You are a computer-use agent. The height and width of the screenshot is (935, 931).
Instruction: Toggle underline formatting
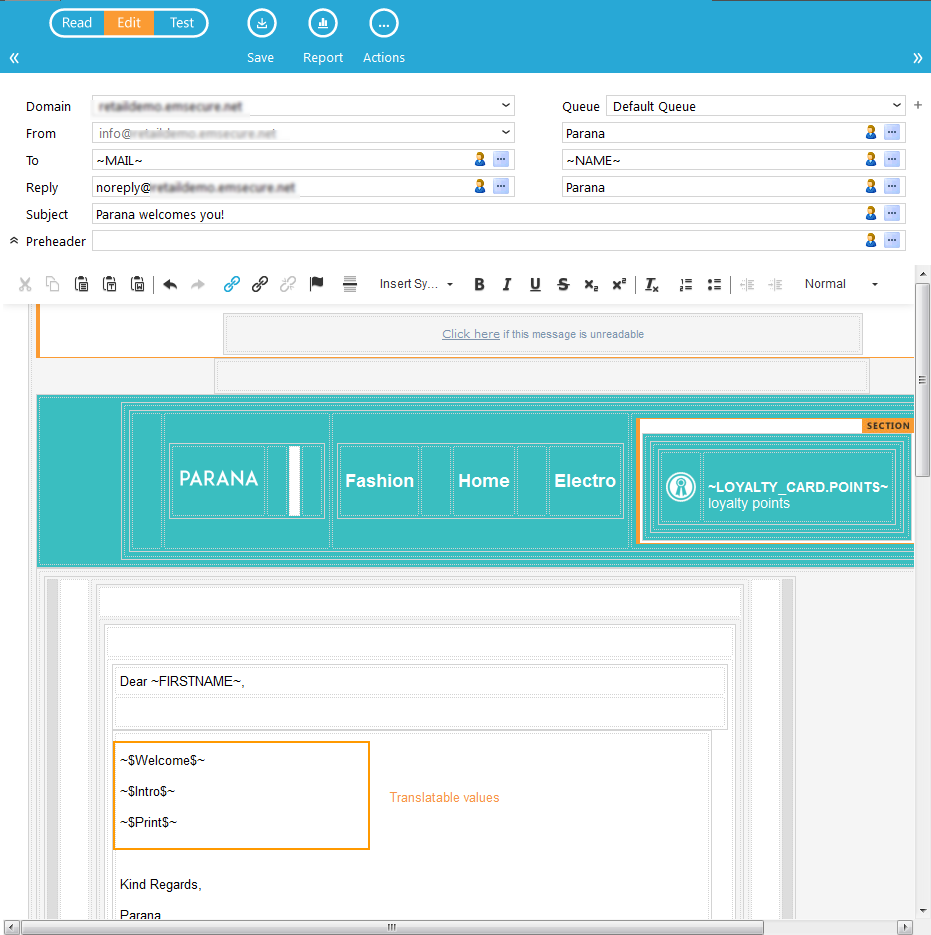click(x=535, y=284)
